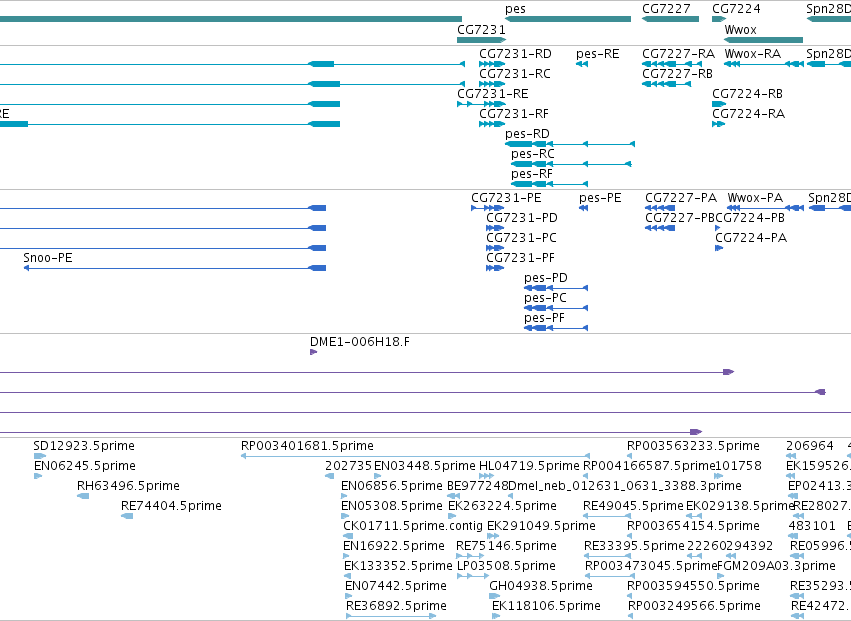Screen dimensions: 851x621
Task: Select the pes-PF protein label
Action: click(x=544, y=319)
